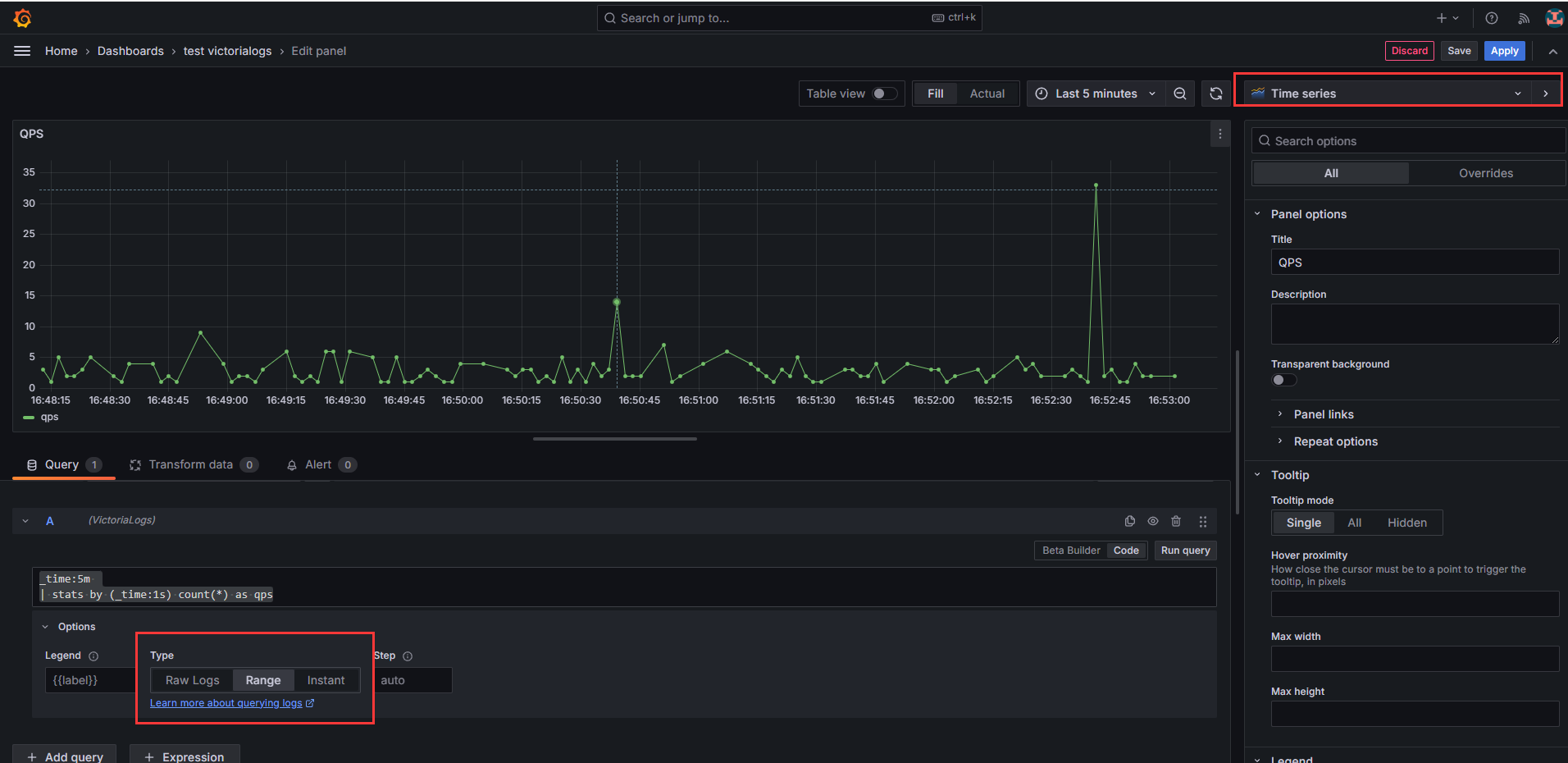The height and width of the screenshot is (763, 1568).
Task: Duplicate query A with the copy icon
Action: [x=1129, y=521]
